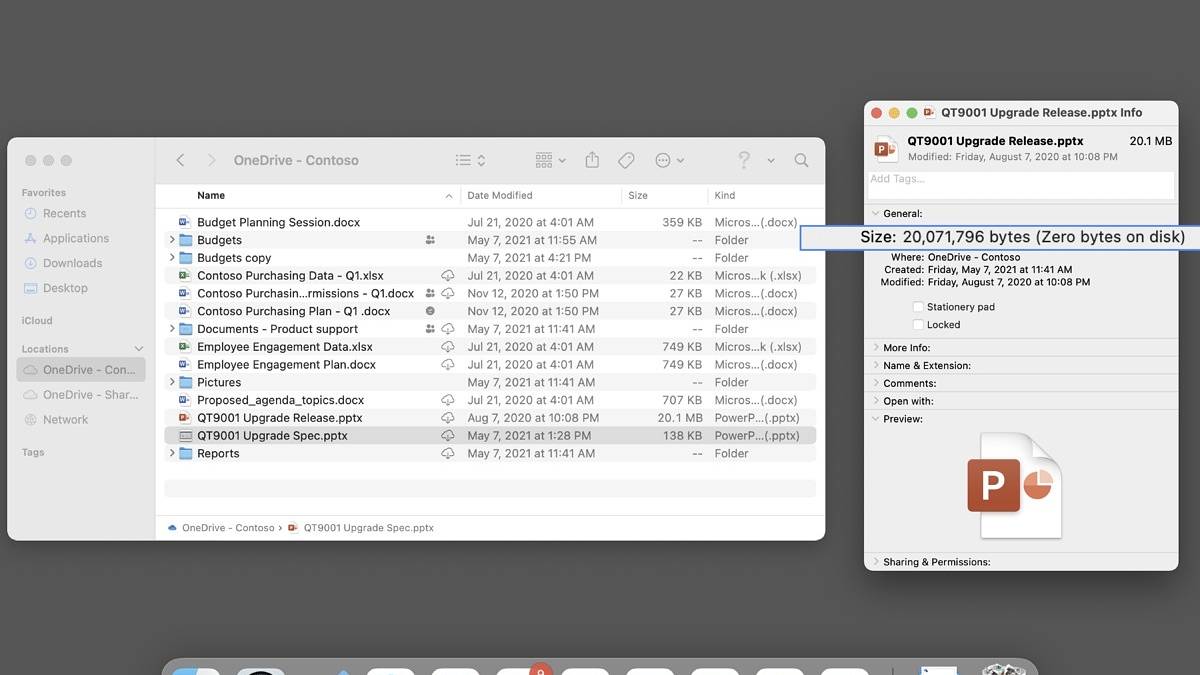
Task: Open the Share toolbar icon
Action: click(592, 160)
